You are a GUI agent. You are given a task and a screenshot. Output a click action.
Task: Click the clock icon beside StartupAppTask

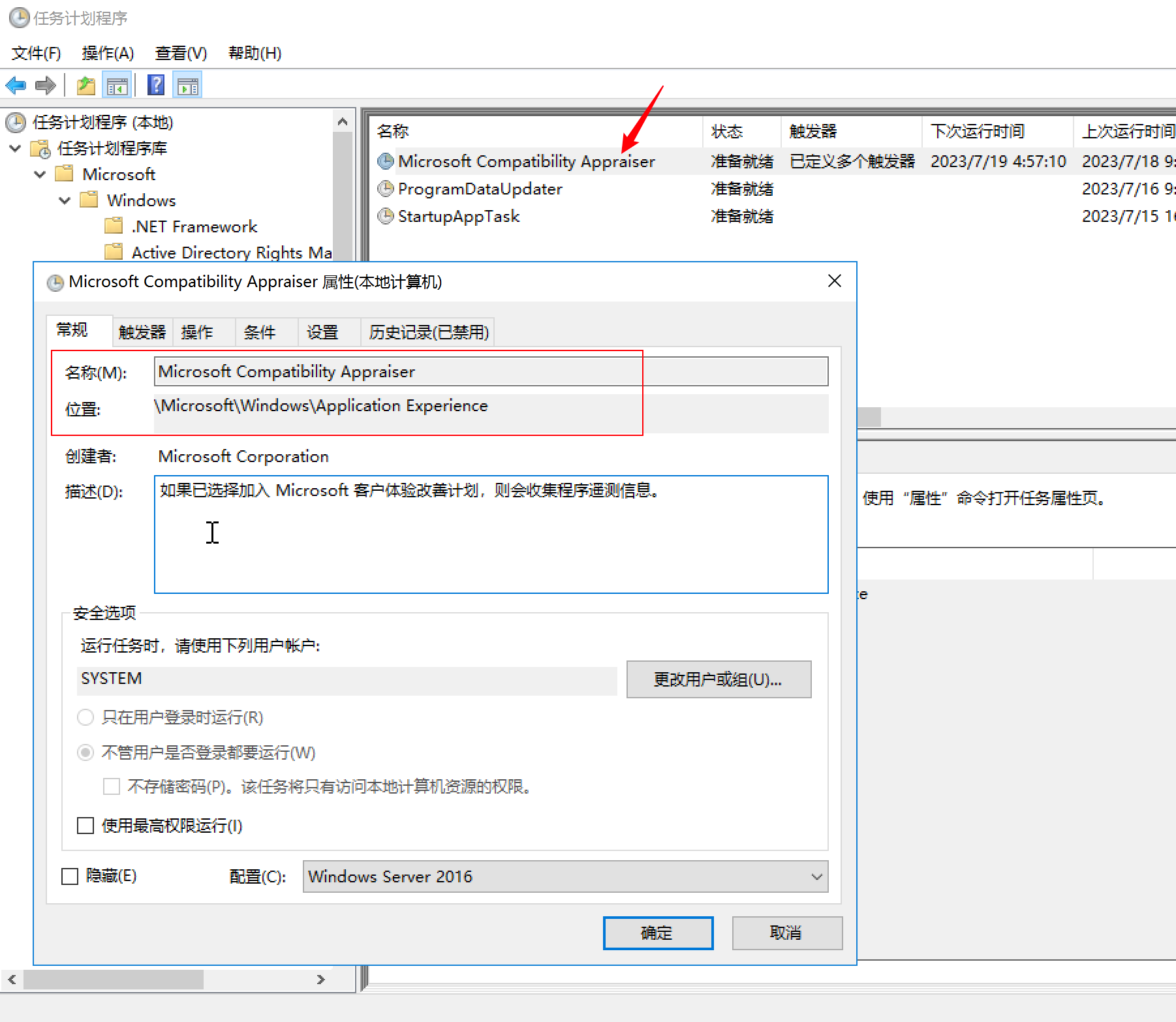384,216
